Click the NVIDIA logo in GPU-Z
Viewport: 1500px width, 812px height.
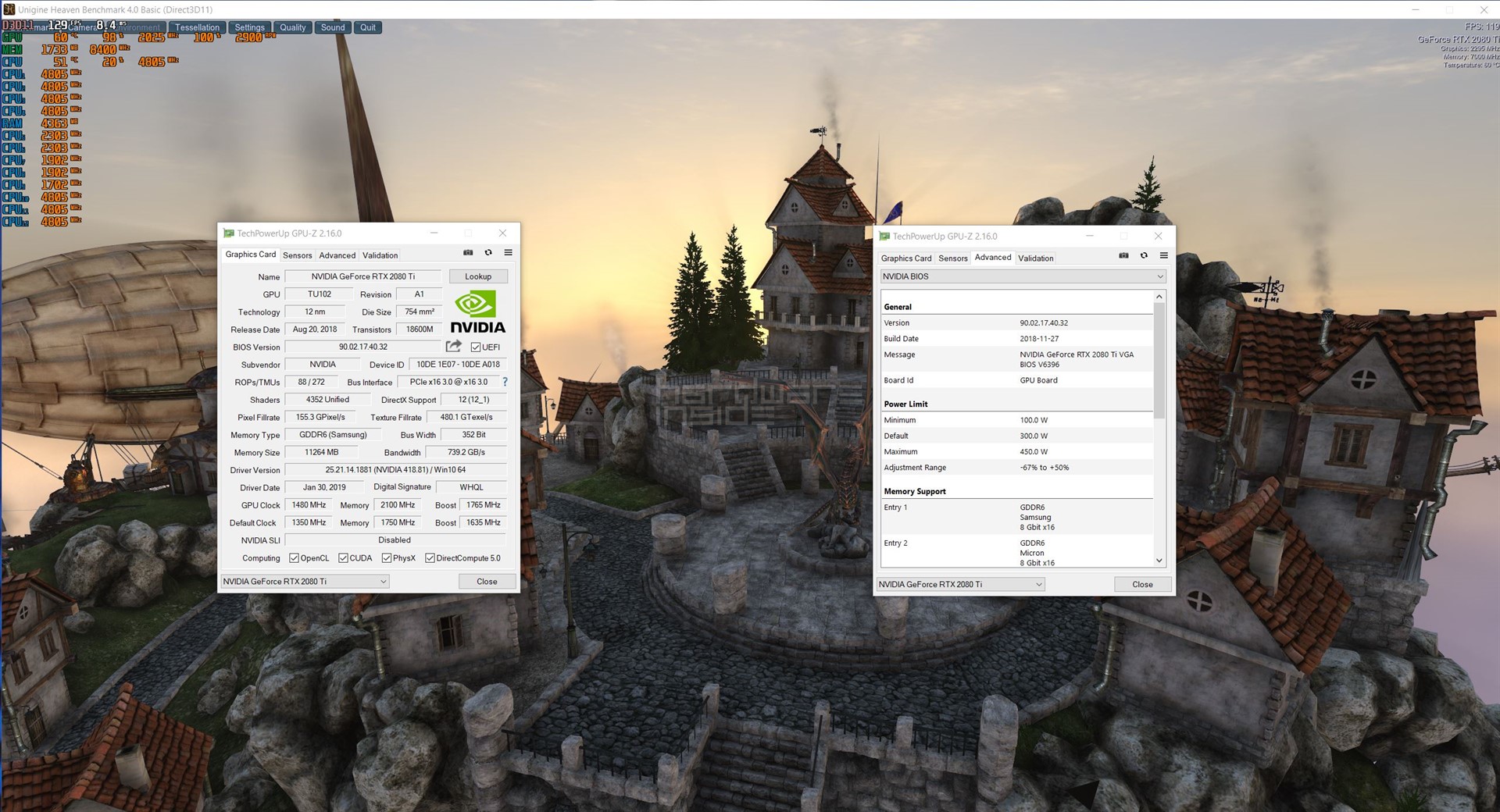[477, 312]
